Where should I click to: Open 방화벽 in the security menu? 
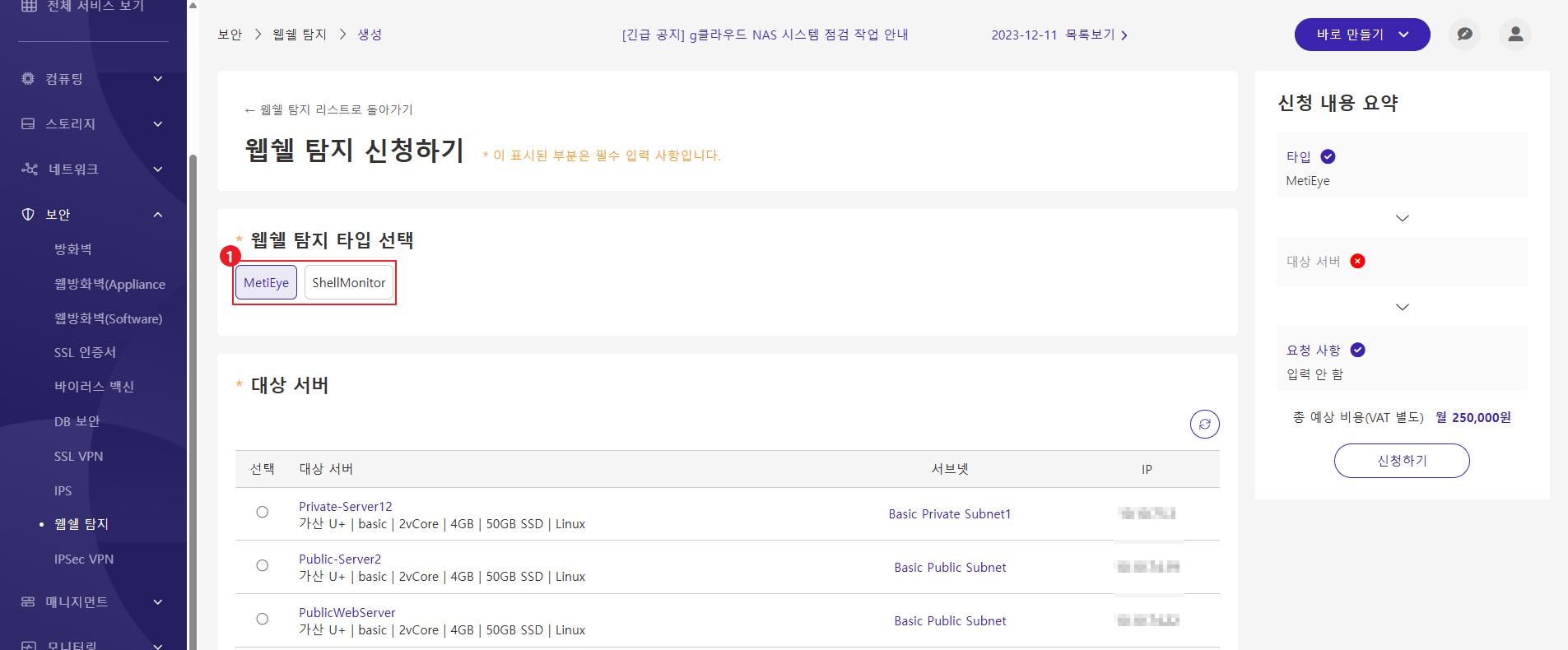pyautogui.click(x=73, y=248)
